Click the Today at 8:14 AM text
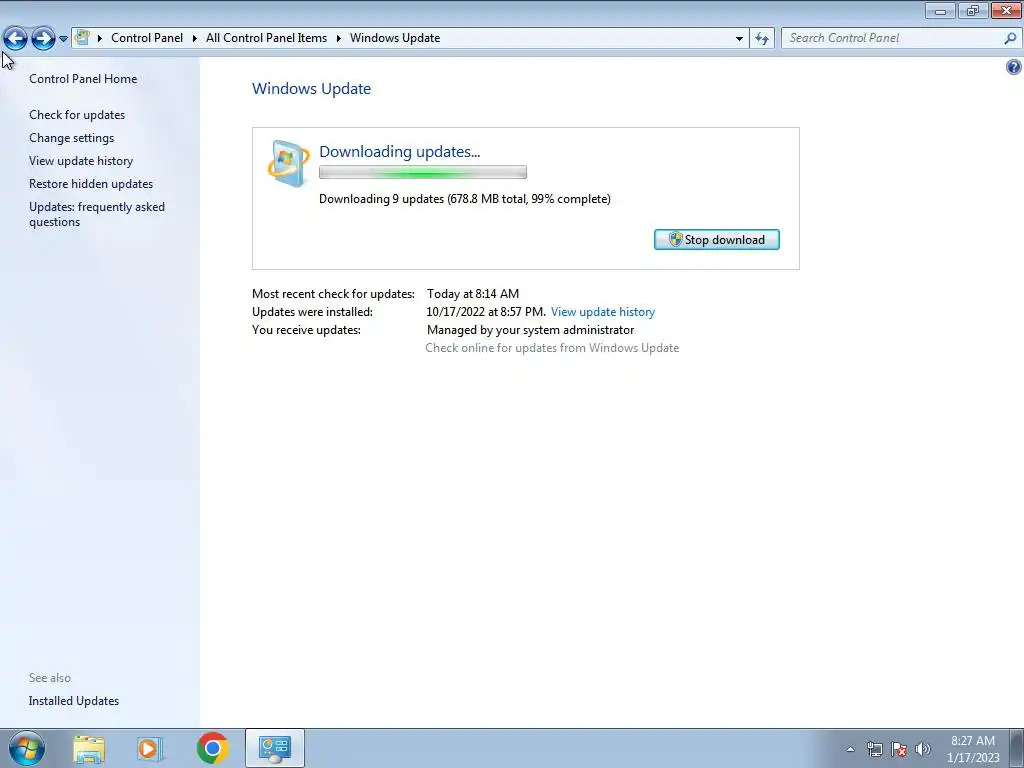Viewport: 1024px width, 768px height. 473,294
